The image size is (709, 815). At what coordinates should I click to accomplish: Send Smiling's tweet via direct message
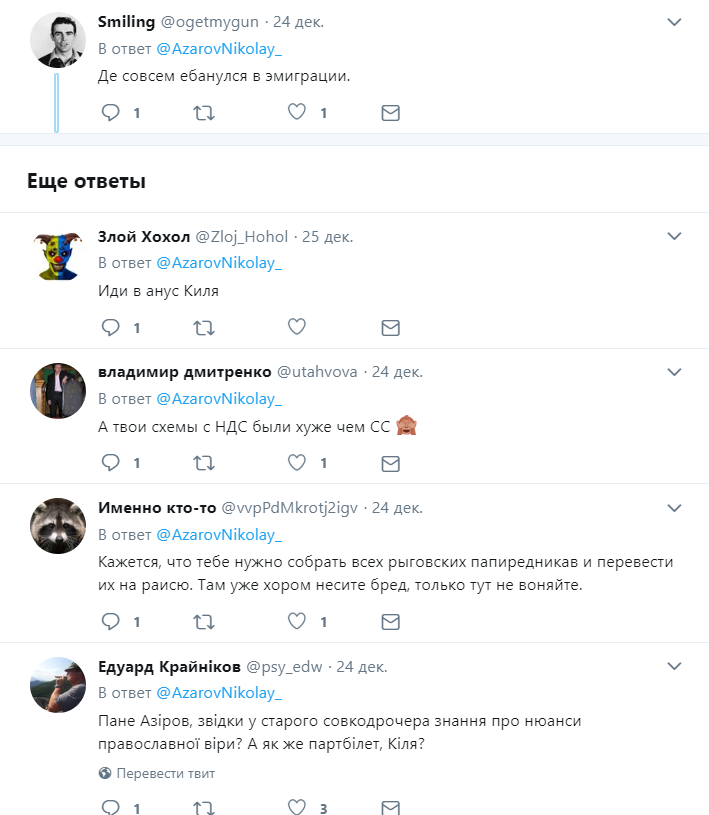(390, 113)
